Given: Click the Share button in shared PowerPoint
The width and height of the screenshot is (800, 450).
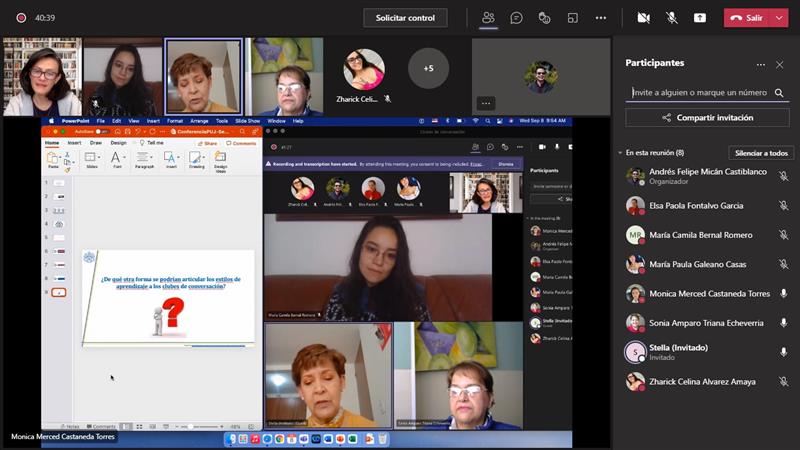Looking at the screenshot, I should click(208, 143).
